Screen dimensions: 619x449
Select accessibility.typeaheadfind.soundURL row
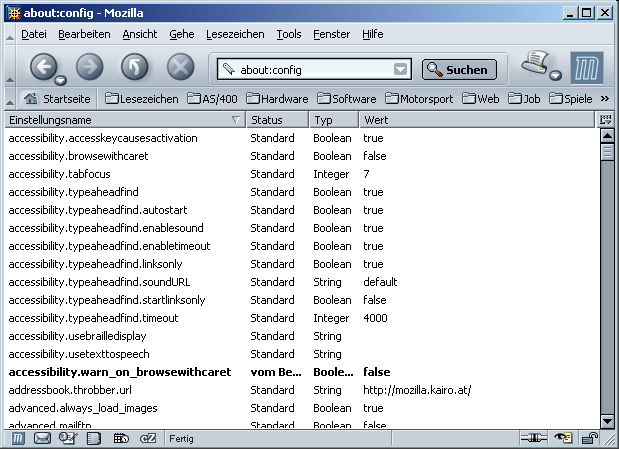302,282
